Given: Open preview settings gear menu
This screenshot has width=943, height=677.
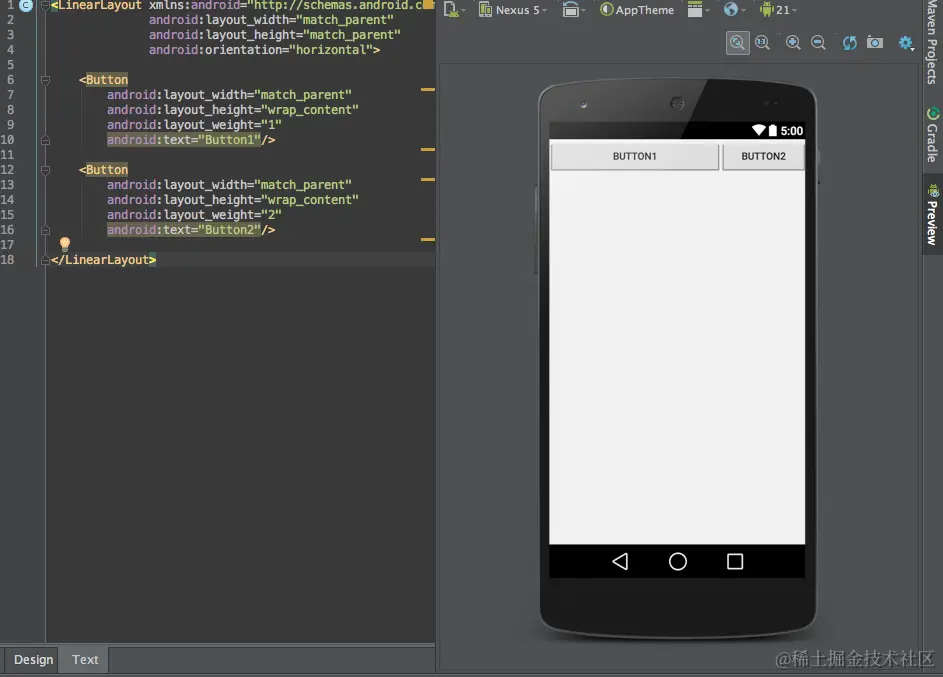Looking at the screenshot, I should 906,43.
